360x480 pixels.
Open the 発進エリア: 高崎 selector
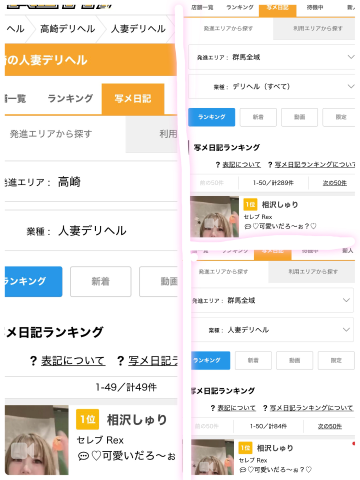point(91,182)
